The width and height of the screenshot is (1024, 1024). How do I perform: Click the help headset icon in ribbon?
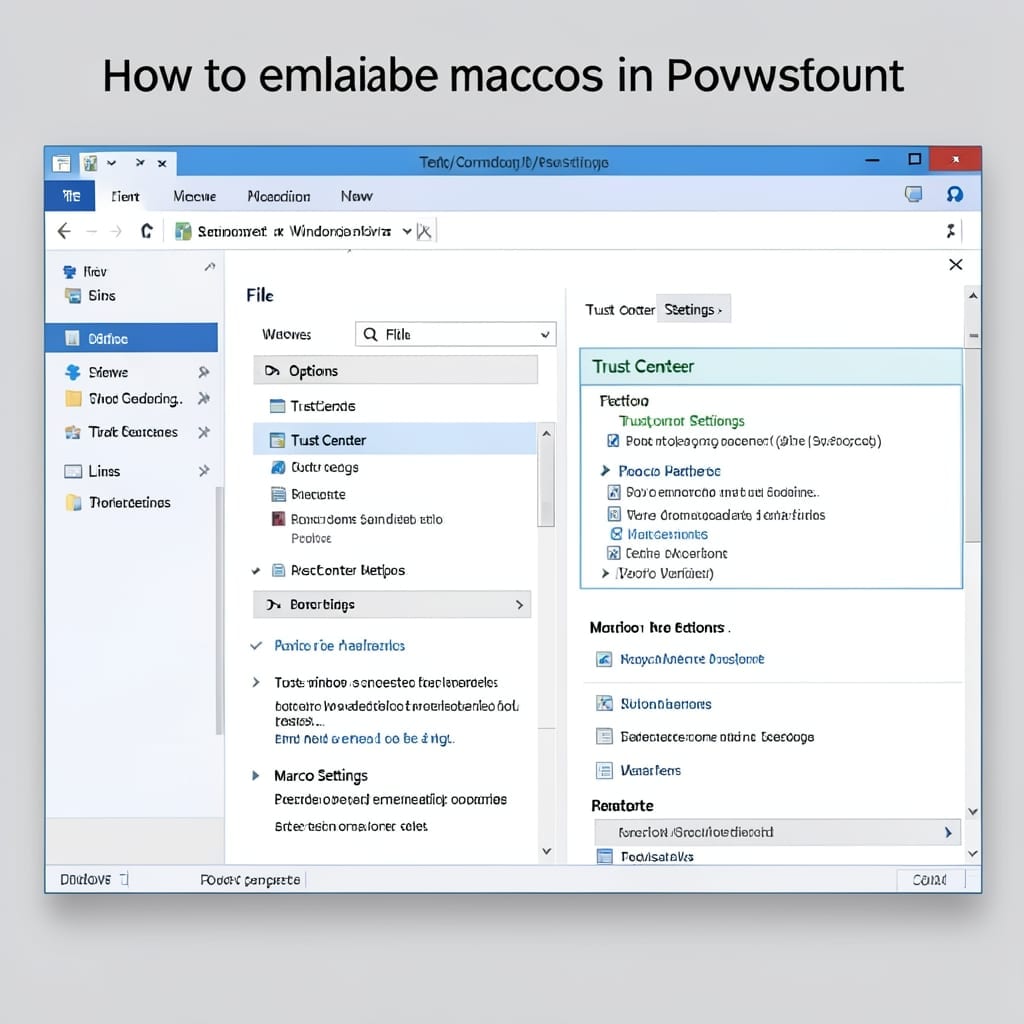click(955, 194)
